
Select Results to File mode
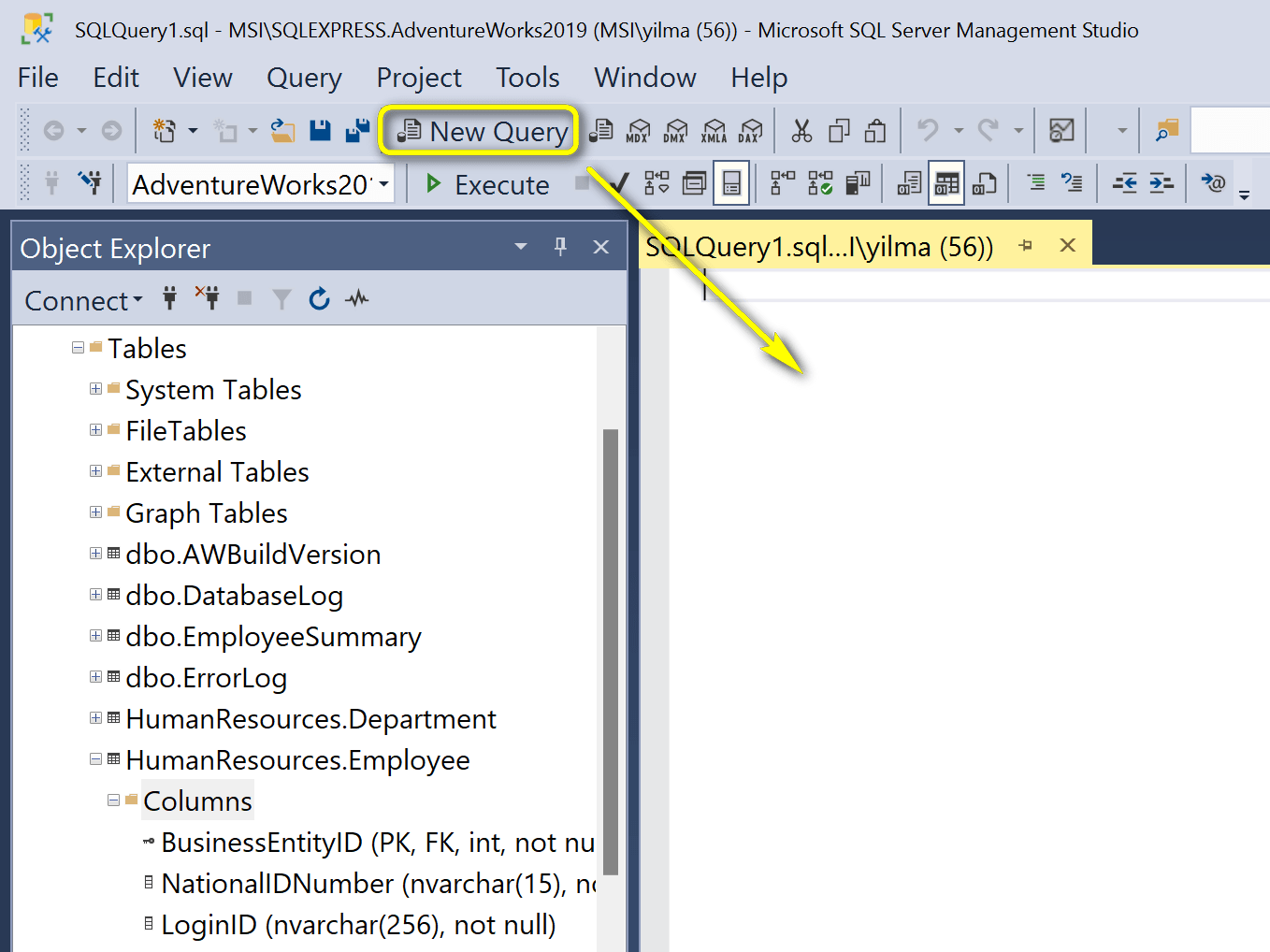click(x=984, y=182)
